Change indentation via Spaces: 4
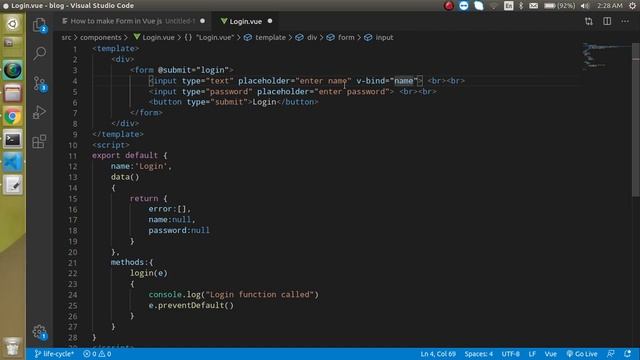The width and height of the screenshot is (640, 360). tap(478, 354)
